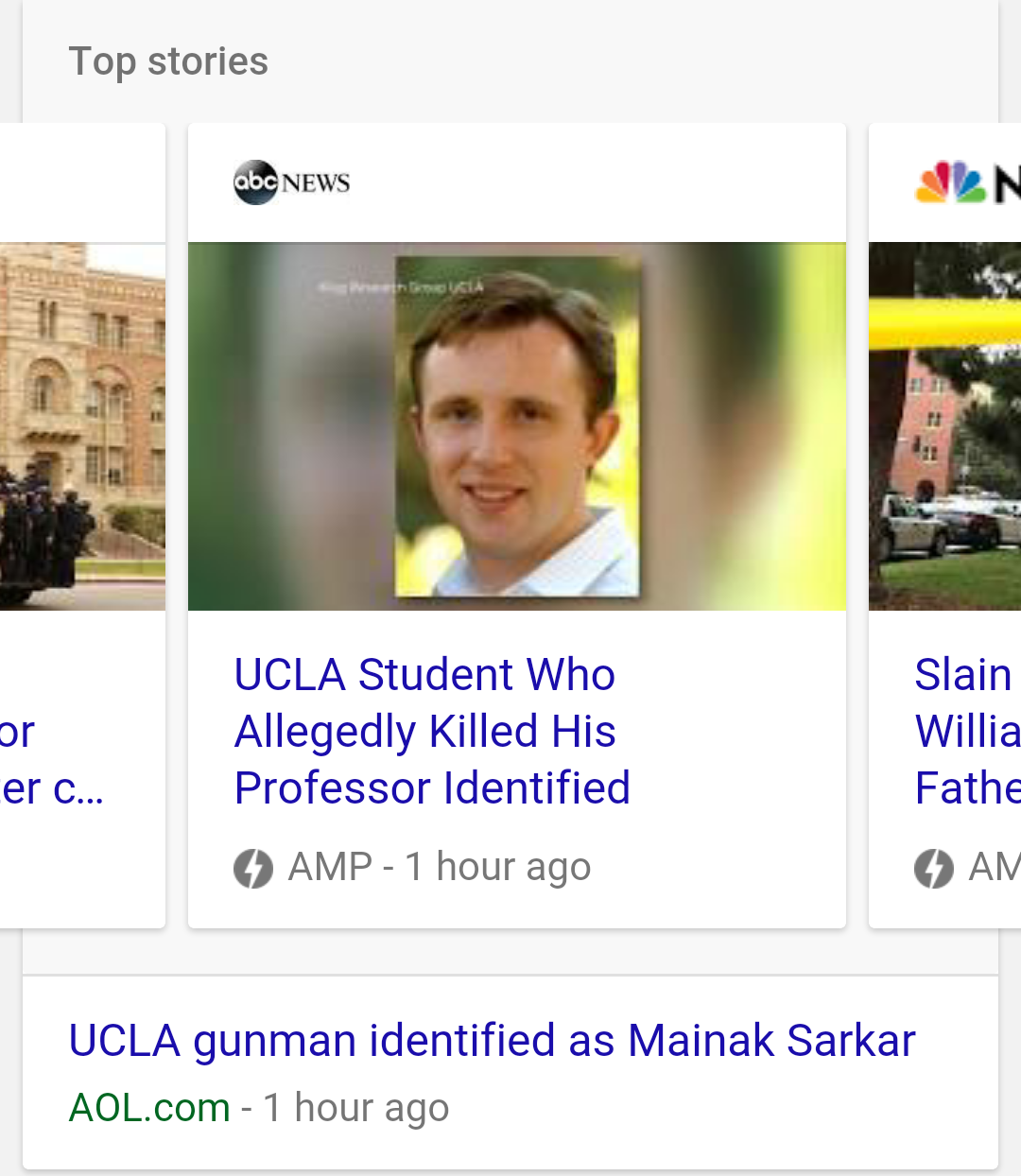Open "UCLA Student Who Allegedly Killed His Professor" headline
This screenshot has height=1176, width=1021.
pos(432,731)
